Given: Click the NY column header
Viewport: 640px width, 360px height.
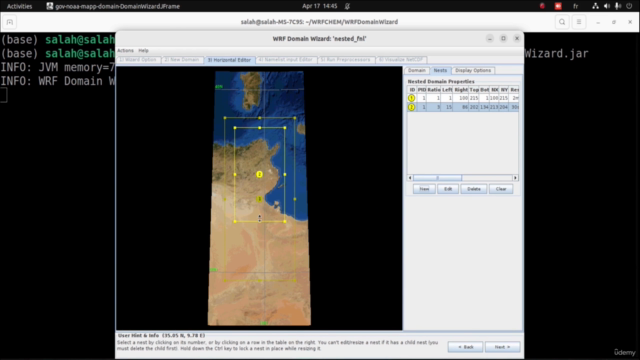Looking at the screenshot, I should 504,90.
